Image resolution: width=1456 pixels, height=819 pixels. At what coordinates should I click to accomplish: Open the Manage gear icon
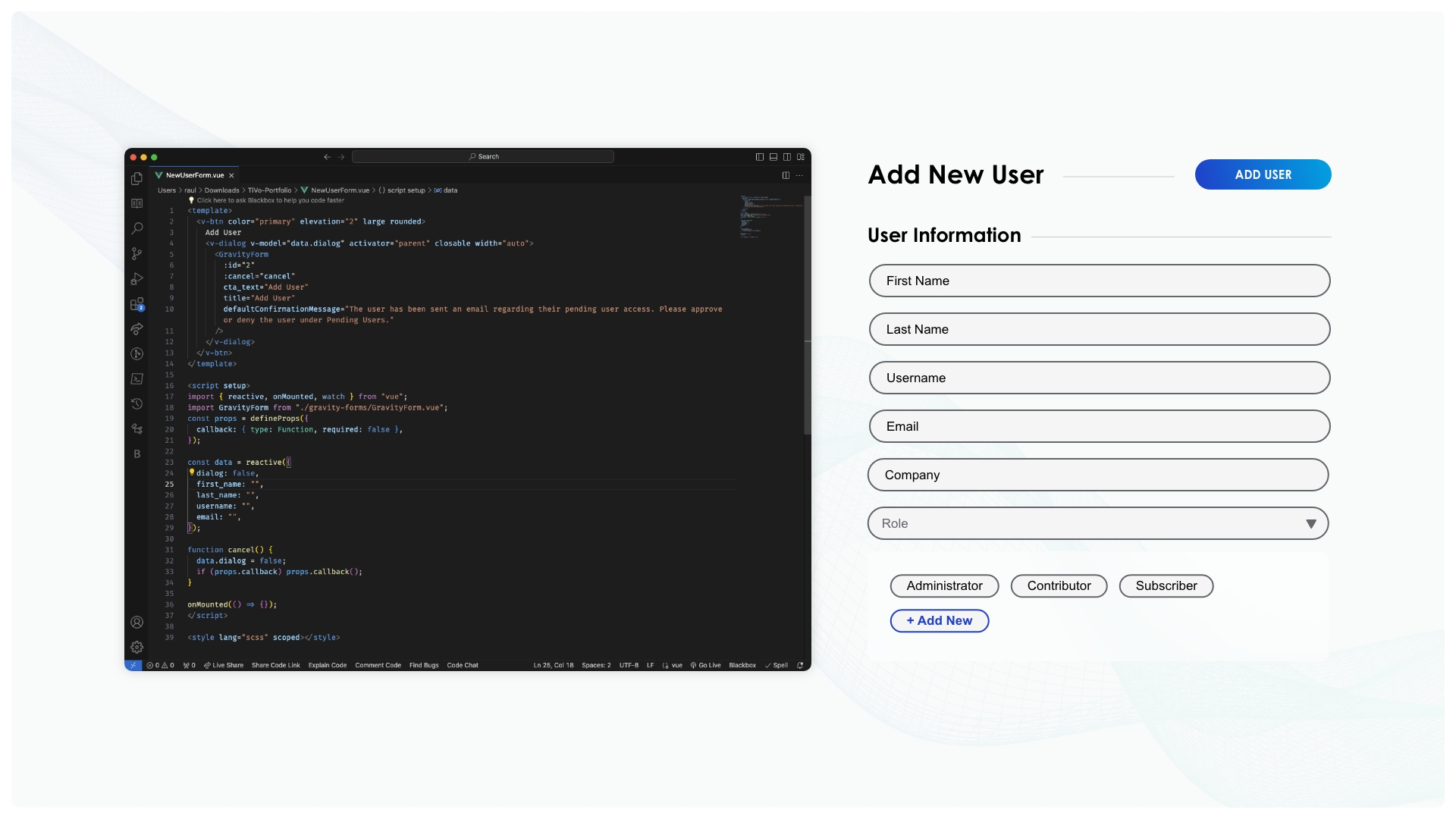point(136,647)
